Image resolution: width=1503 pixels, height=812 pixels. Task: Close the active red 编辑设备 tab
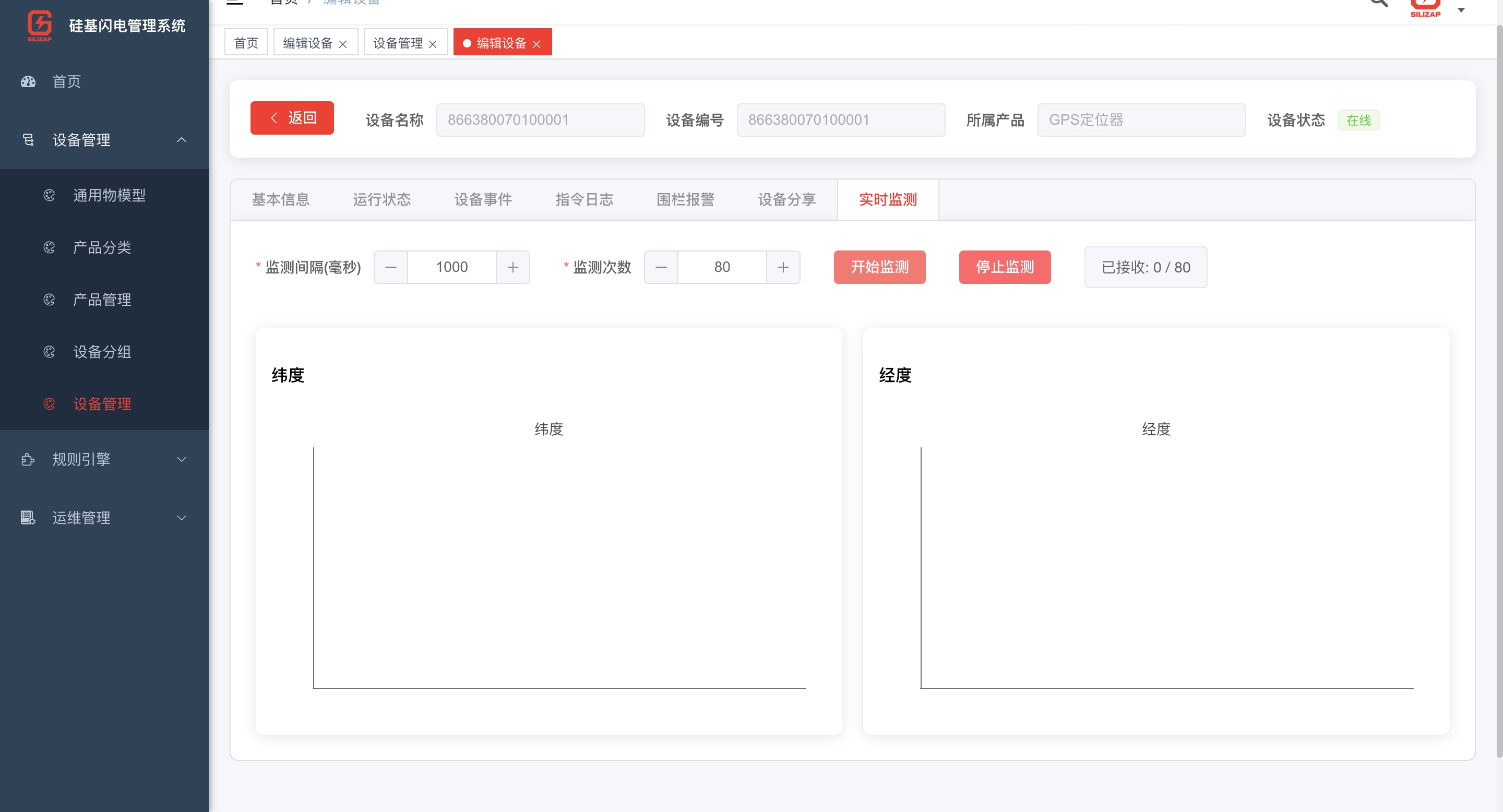pyautogui.click(x=536, y=44)
